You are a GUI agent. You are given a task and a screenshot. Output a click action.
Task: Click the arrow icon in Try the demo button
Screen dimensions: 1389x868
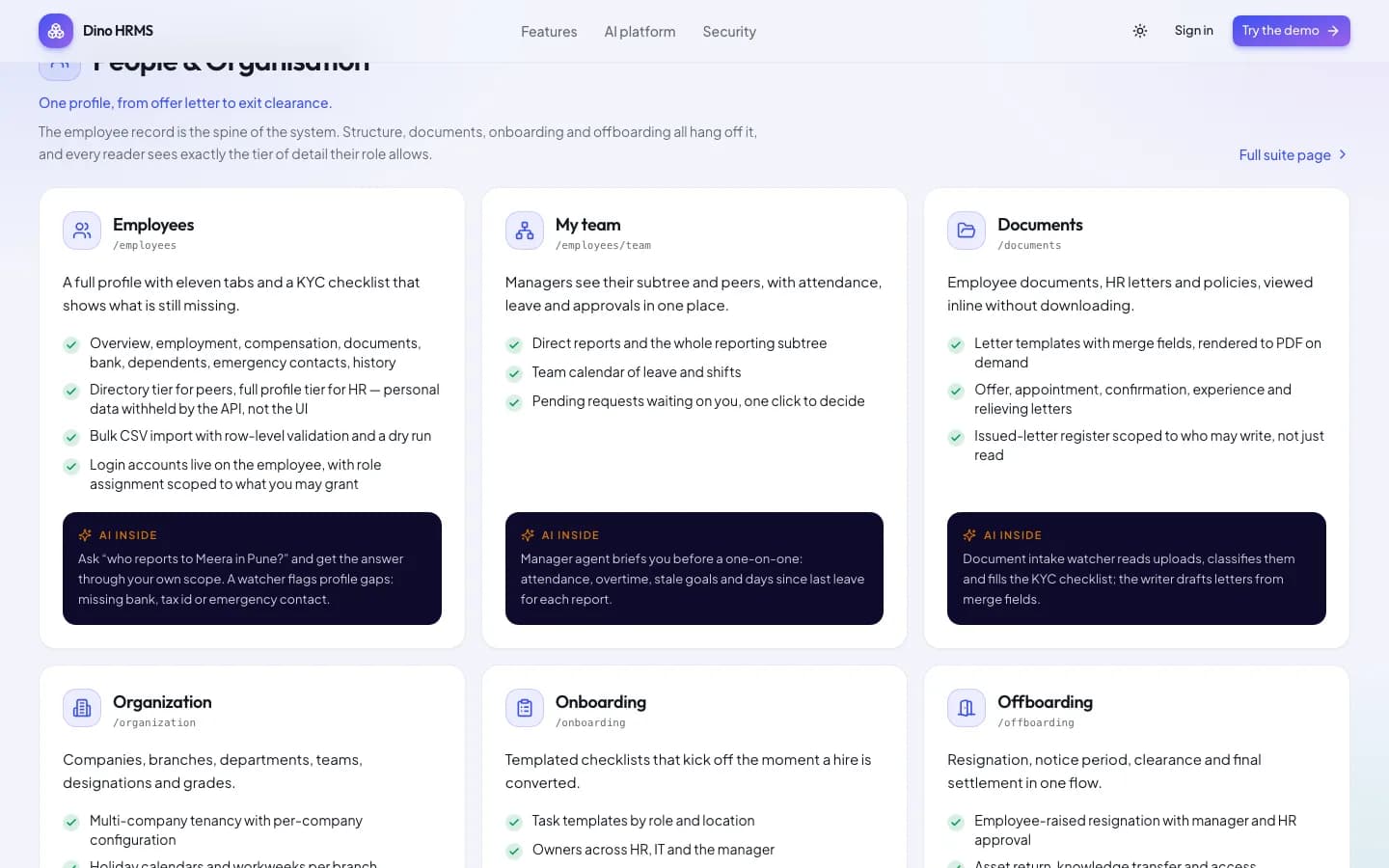click(1333, 31)
